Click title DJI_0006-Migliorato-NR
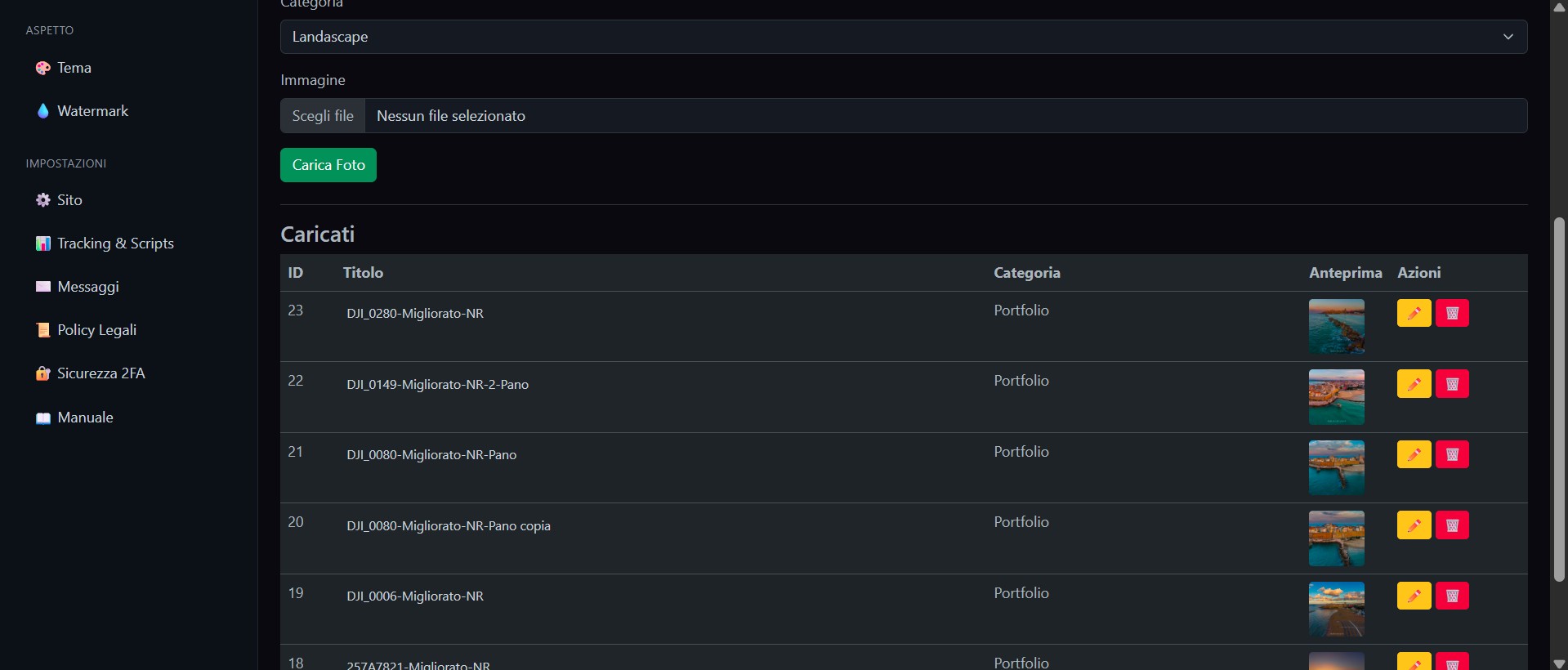The image size is (1568, 670). (x=415, y=596)
